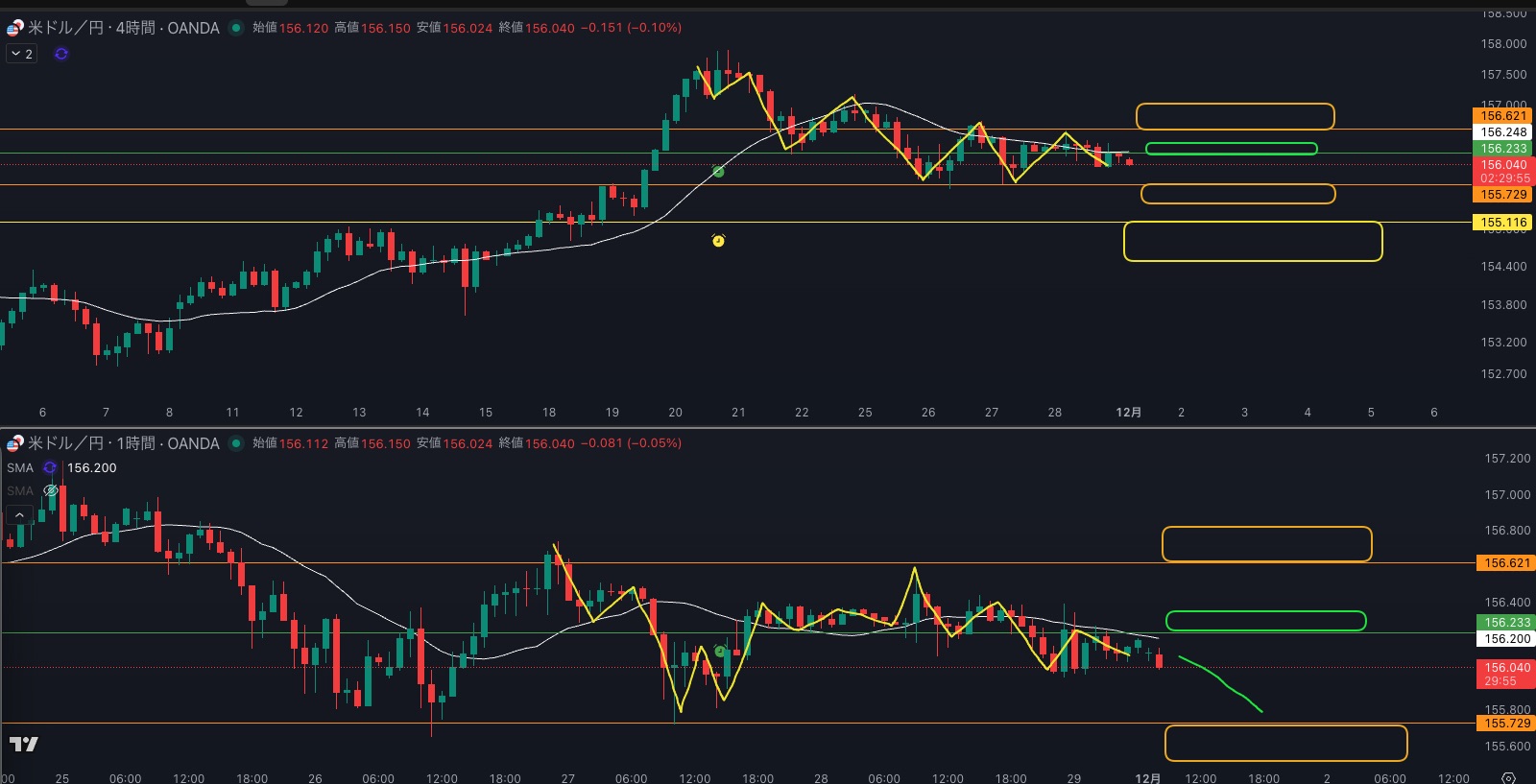Show the hidden second SMA indicator
Screen dimensions: 1536x784
click(x=51, y=490)
